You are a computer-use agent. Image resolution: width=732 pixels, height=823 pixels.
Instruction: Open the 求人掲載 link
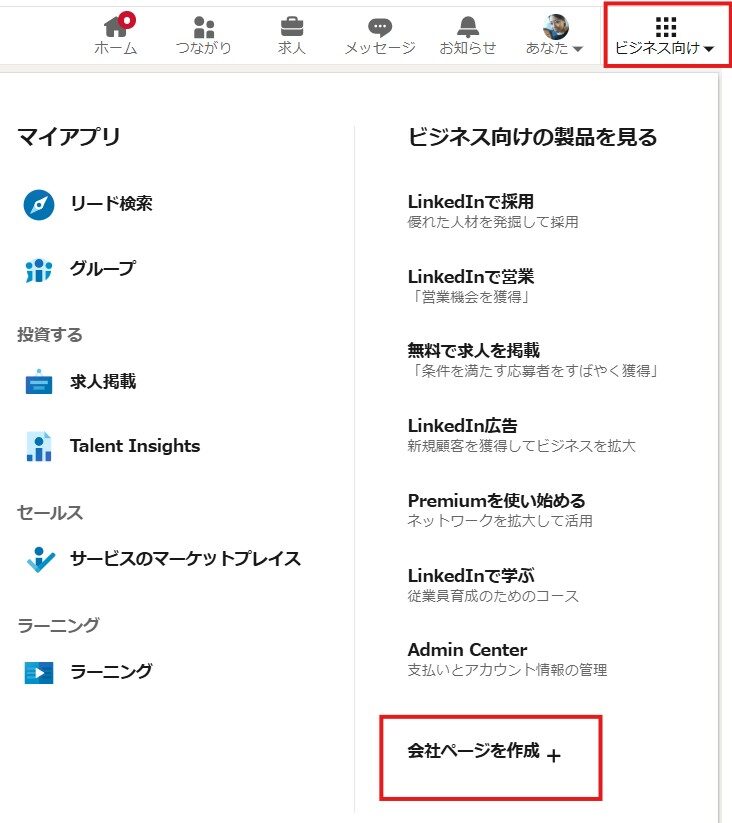(103, 382)
